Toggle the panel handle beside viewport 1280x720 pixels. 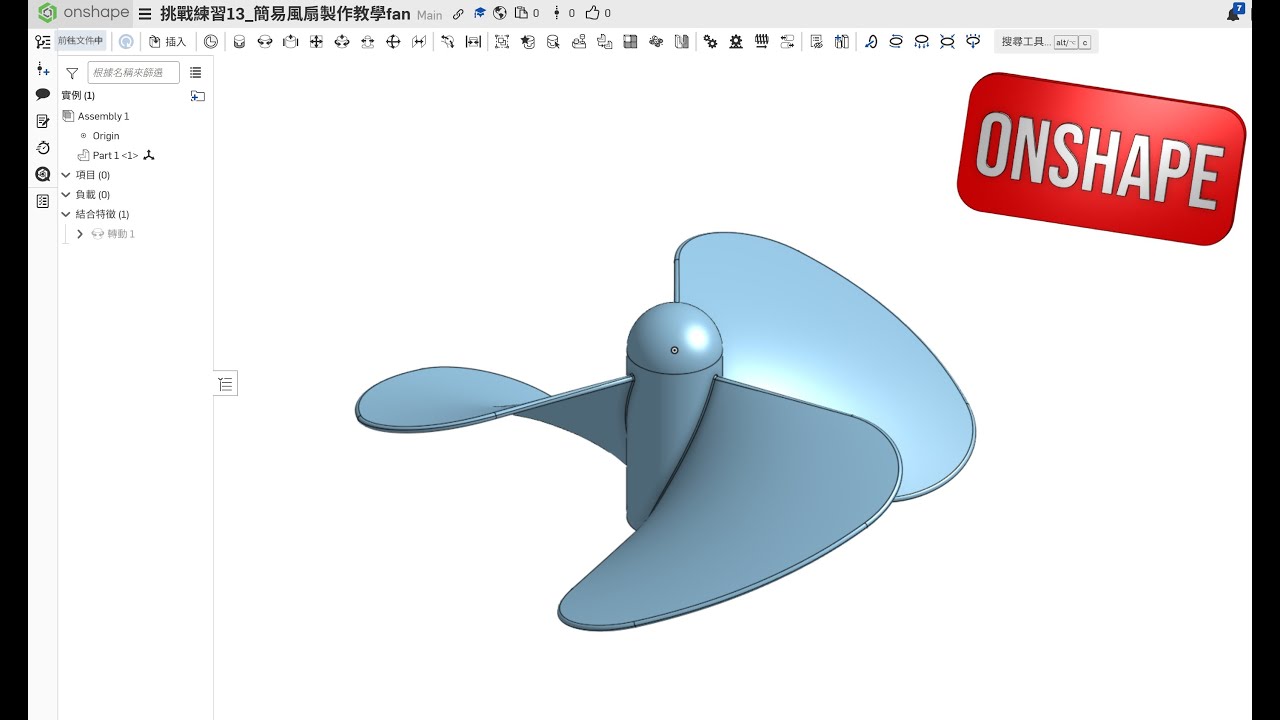(x=226, y=384)
